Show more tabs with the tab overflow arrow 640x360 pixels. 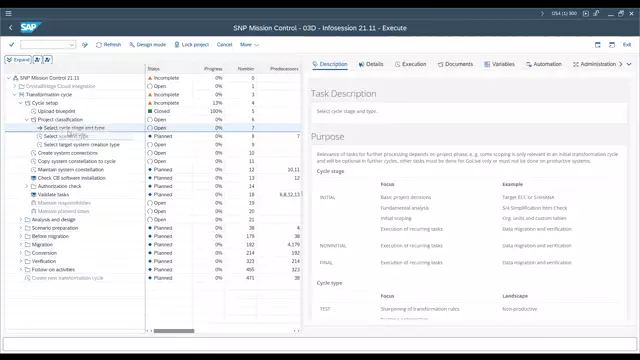point(621,64)
